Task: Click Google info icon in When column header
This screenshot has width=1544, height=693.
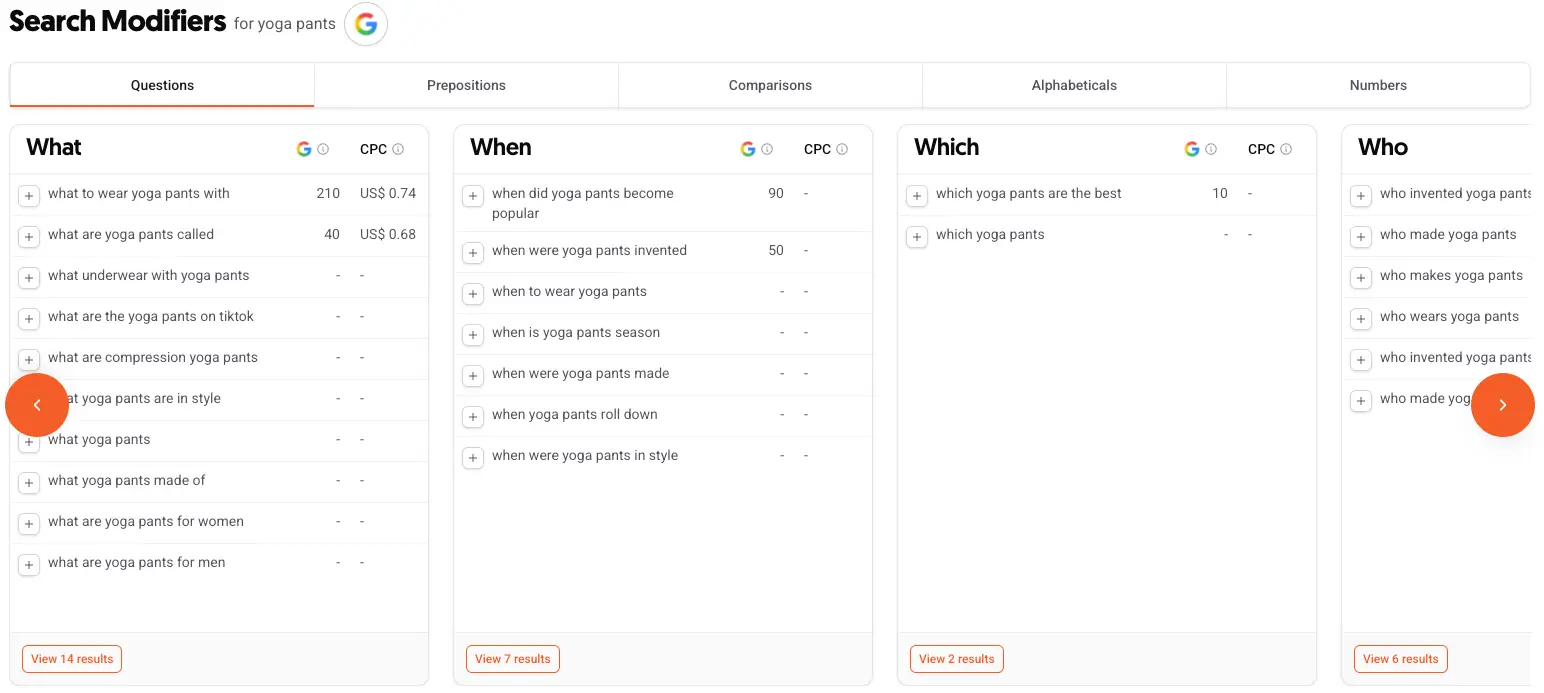Action: [767, 149]
